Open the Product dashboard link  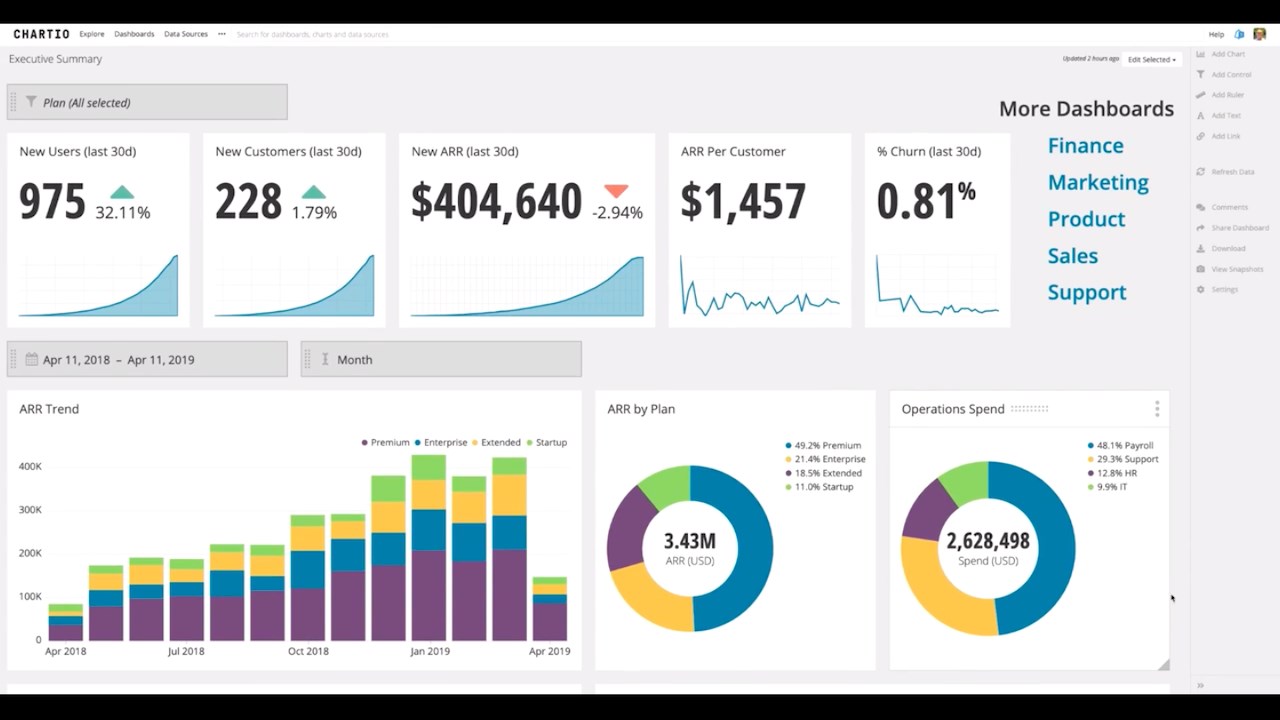[1086, 219]
